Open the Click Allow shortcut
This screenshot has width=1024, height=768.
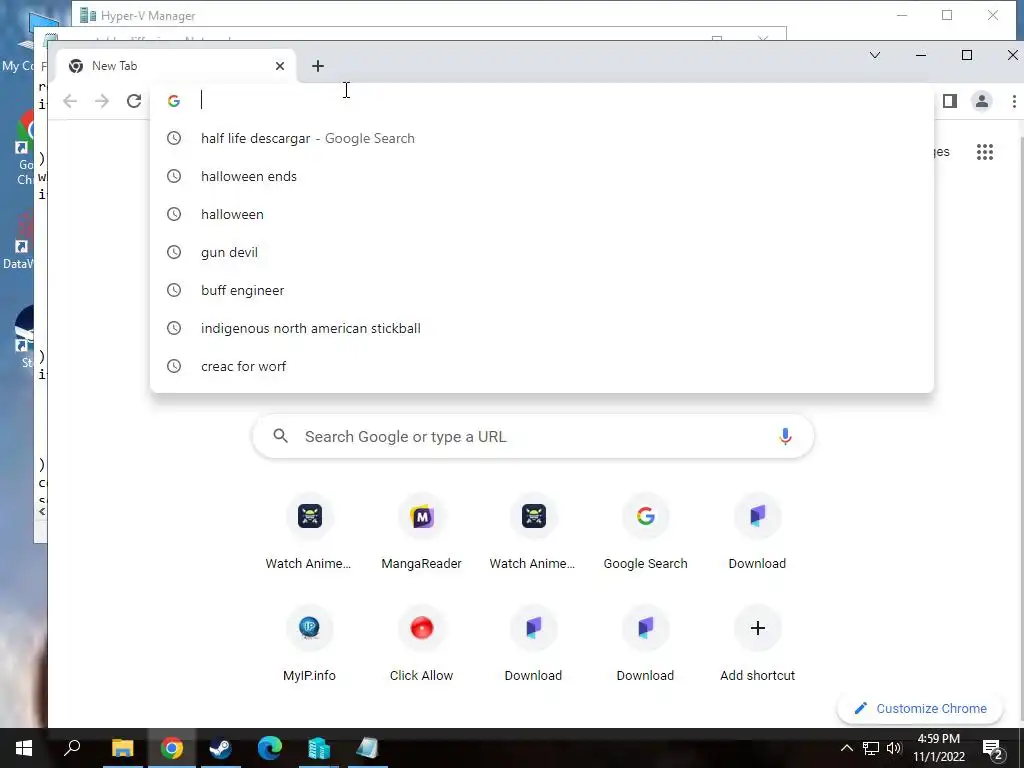(421, 643)
